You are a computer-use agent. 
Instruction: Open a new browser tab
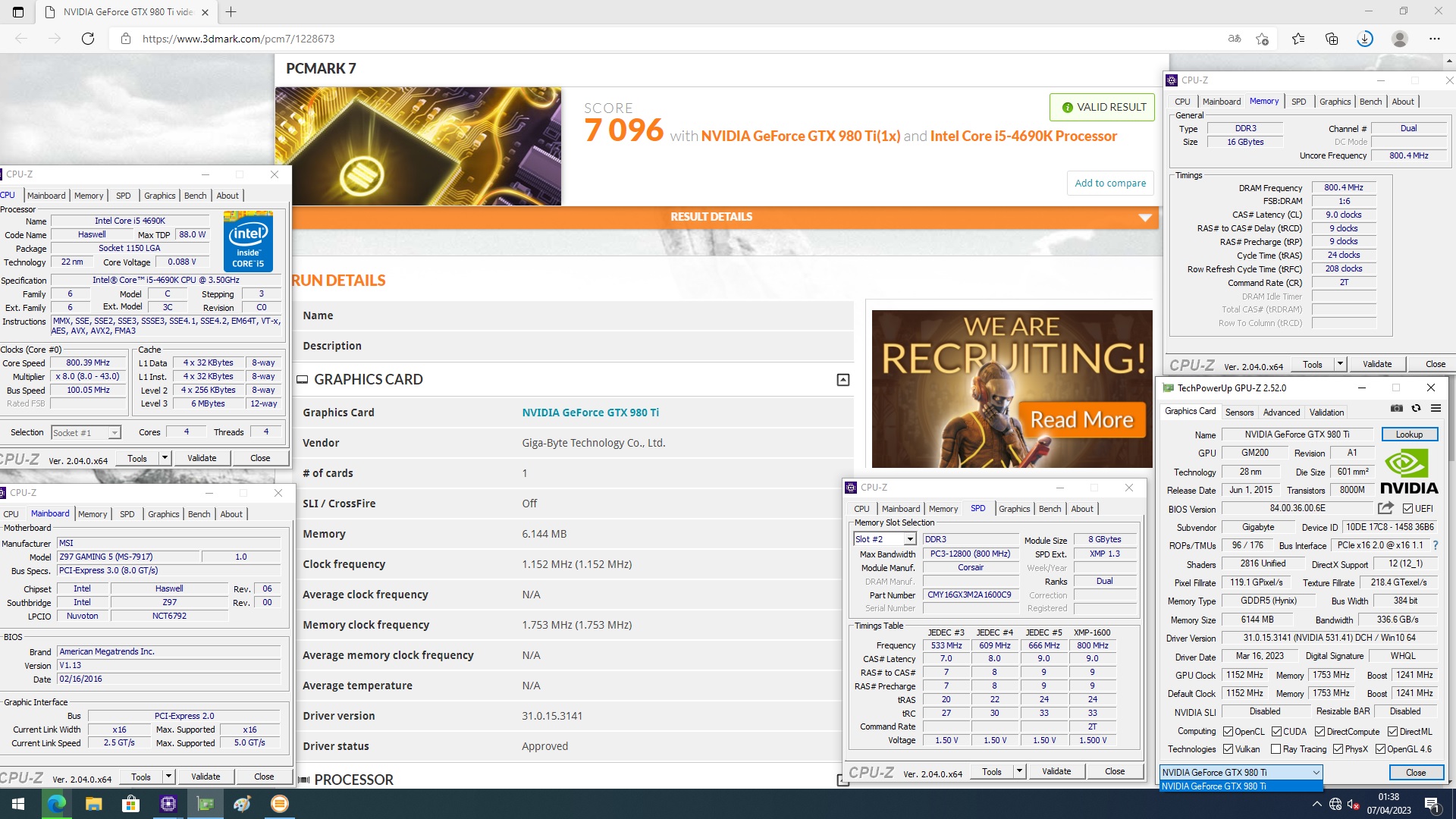click(x=231, y=12)
